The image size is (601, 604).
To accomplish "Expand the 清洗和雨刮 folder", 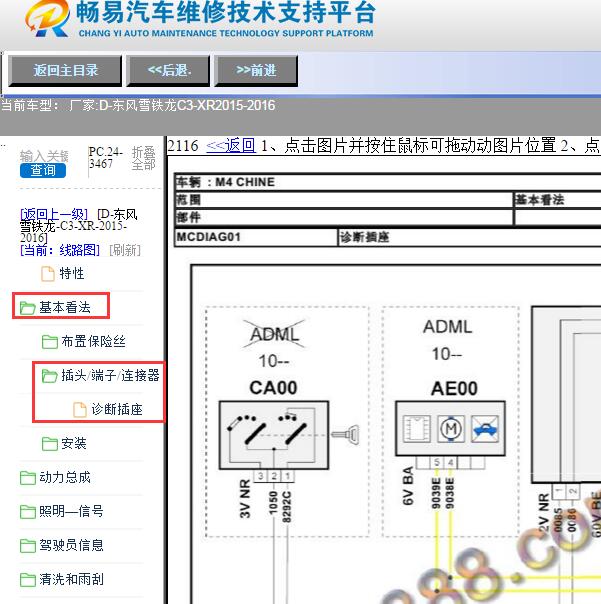I will (71, 579).
